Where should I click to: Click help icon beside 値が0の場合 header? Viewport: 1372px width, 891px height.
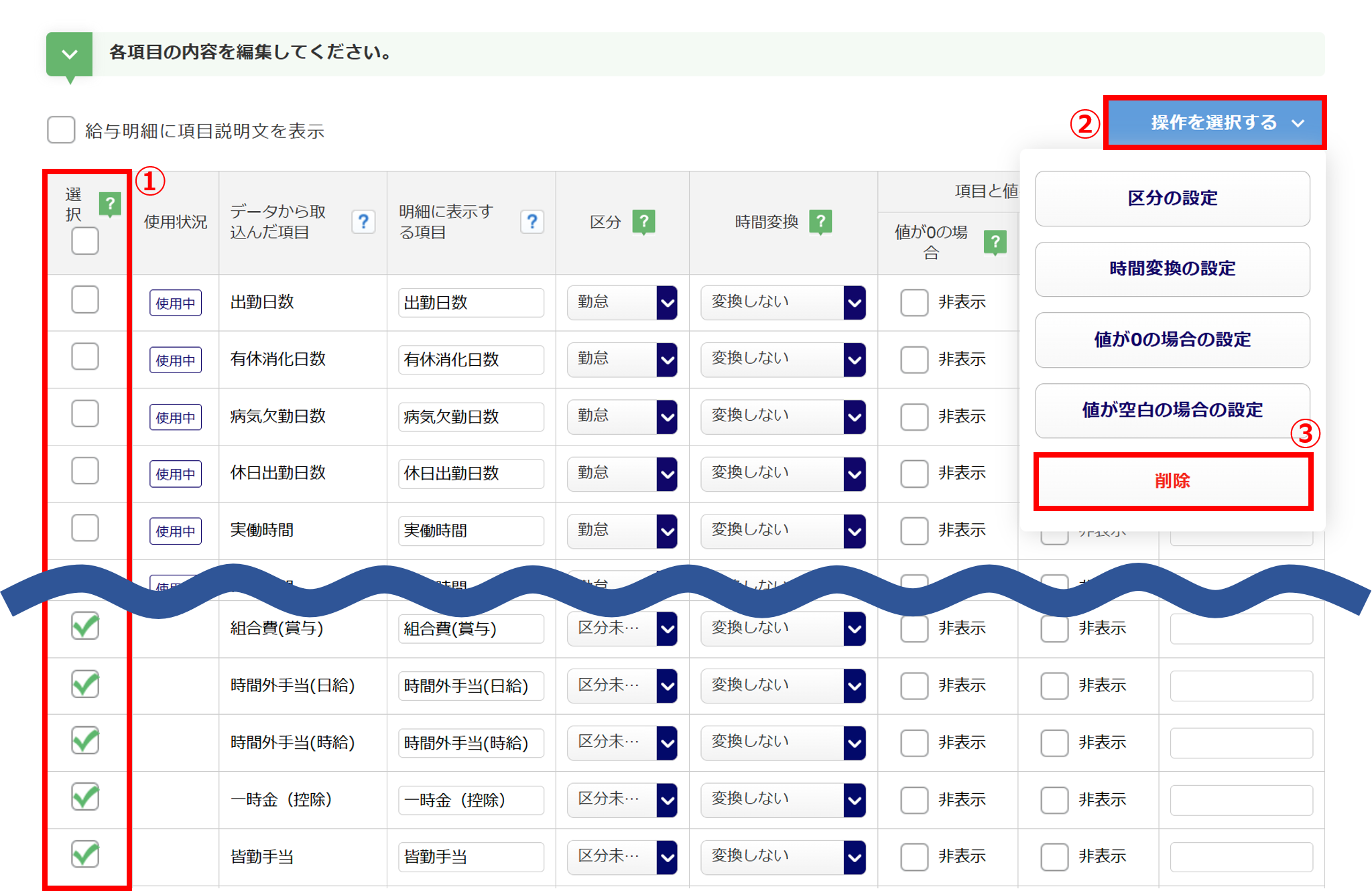[x=995, y=242]
